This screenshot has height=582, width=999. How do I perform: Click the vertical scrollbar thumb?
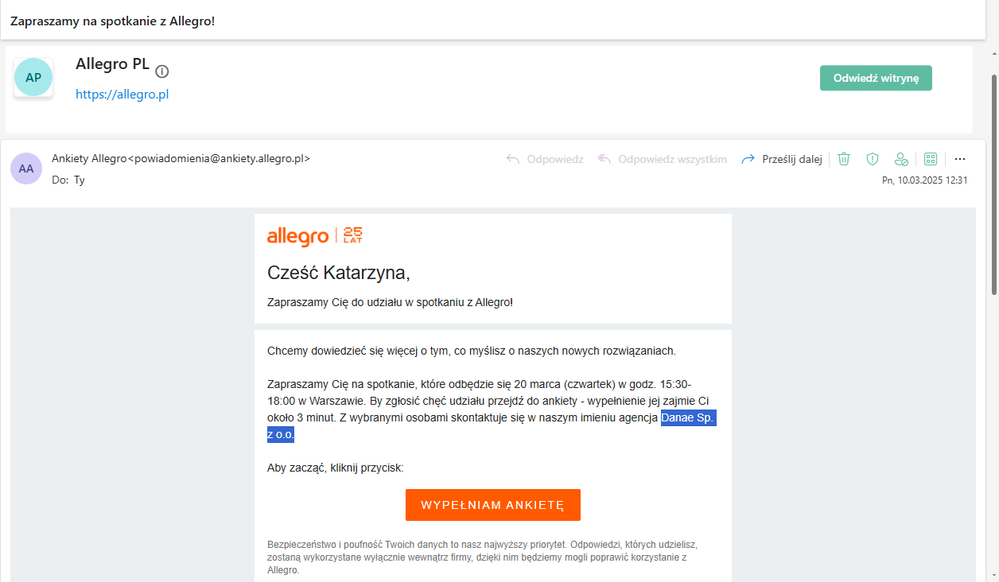994,185
